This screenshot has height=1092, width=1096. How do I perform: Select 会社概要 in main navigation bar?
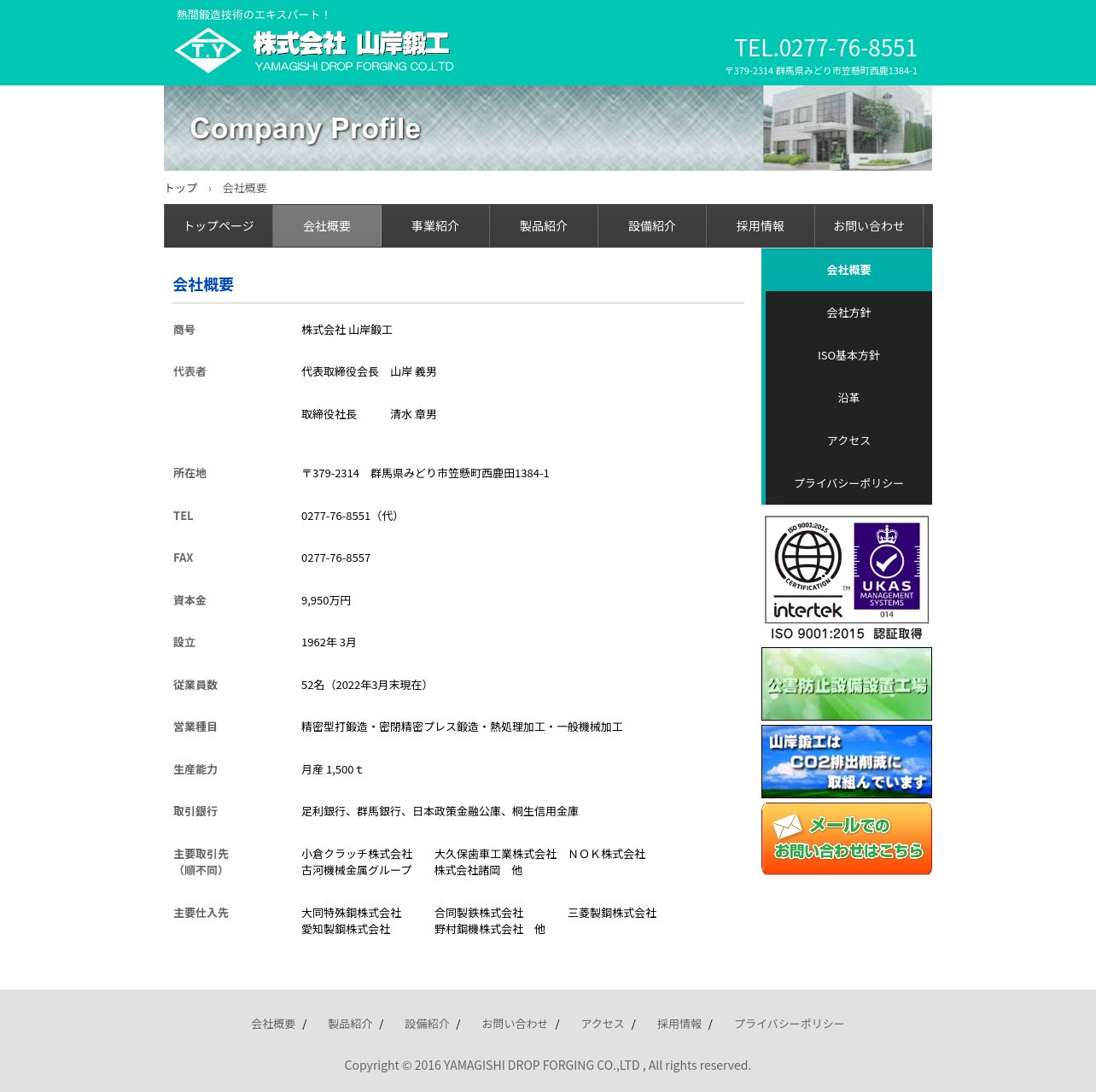[x=327, y=226]
